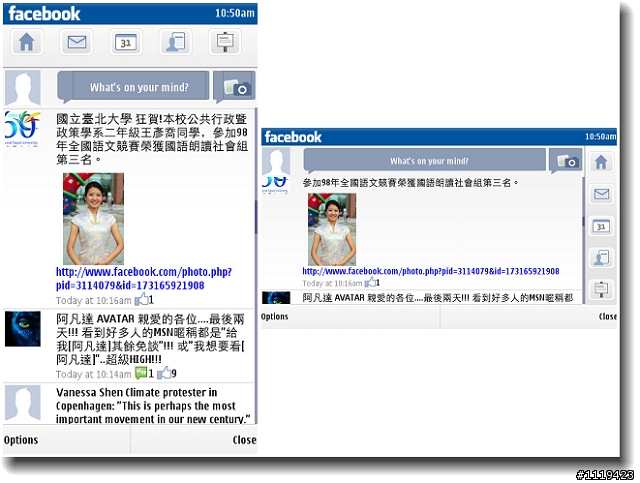Click 'Today at 10:14am' timestamp
The image size is (640, 483).
tap(93, 374)
